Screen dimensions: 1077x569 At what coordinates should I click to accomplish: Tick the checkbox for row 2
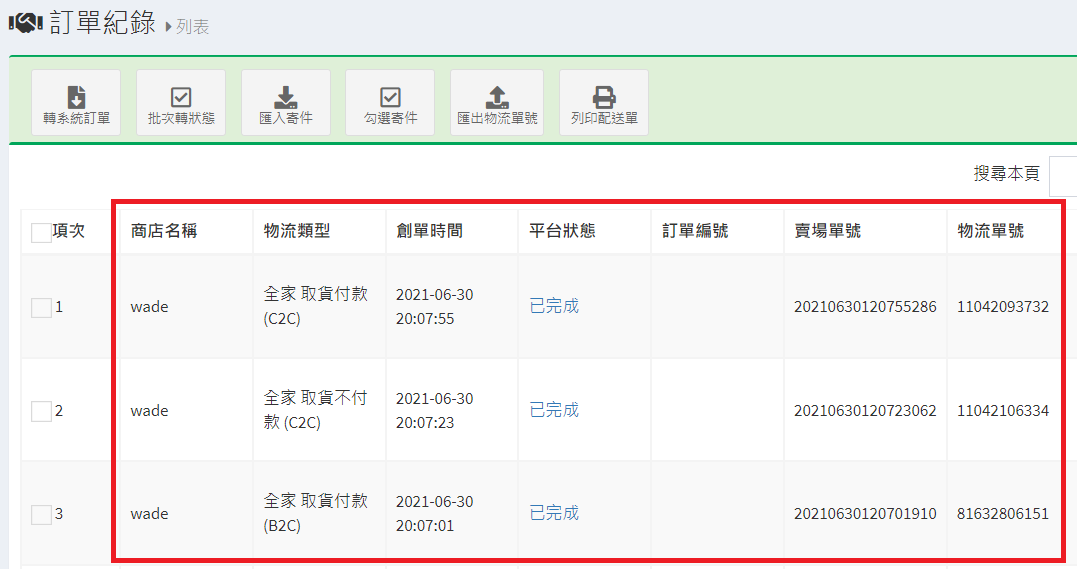(41, 411)
